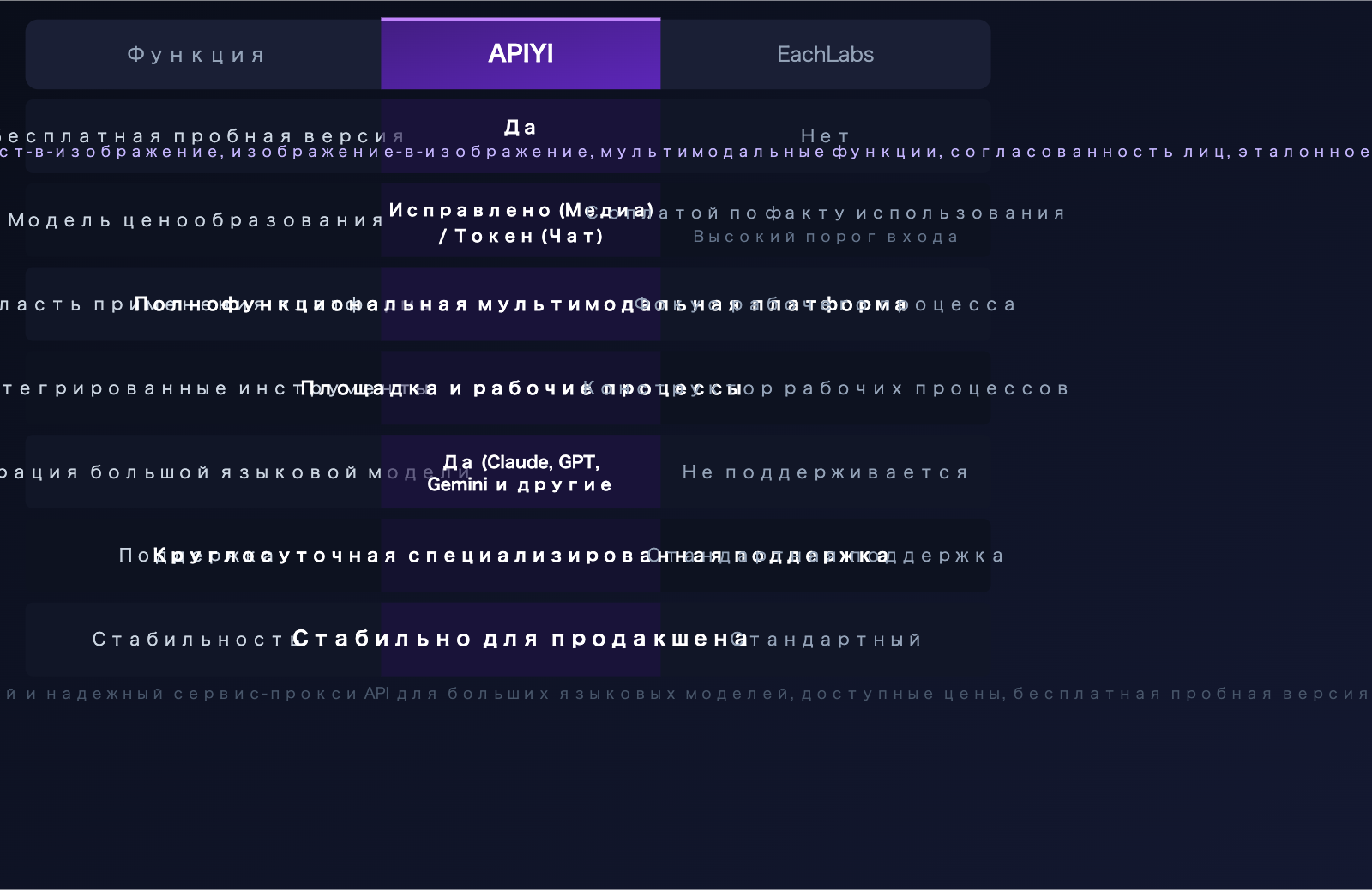
Task: Click the Площадка и рабочие процессы cell
Action: pyautogui.click(x=521, y=387)
